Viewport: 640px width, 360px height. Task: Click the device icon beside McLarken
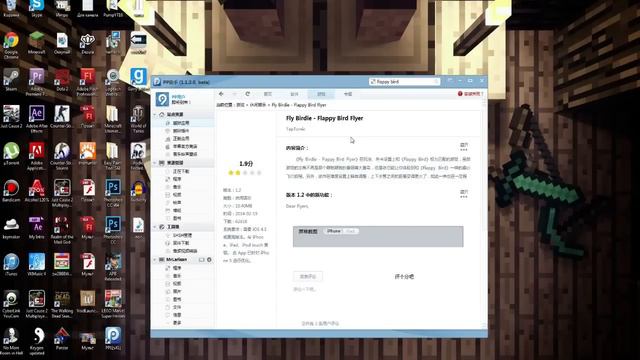coord(162,260)
